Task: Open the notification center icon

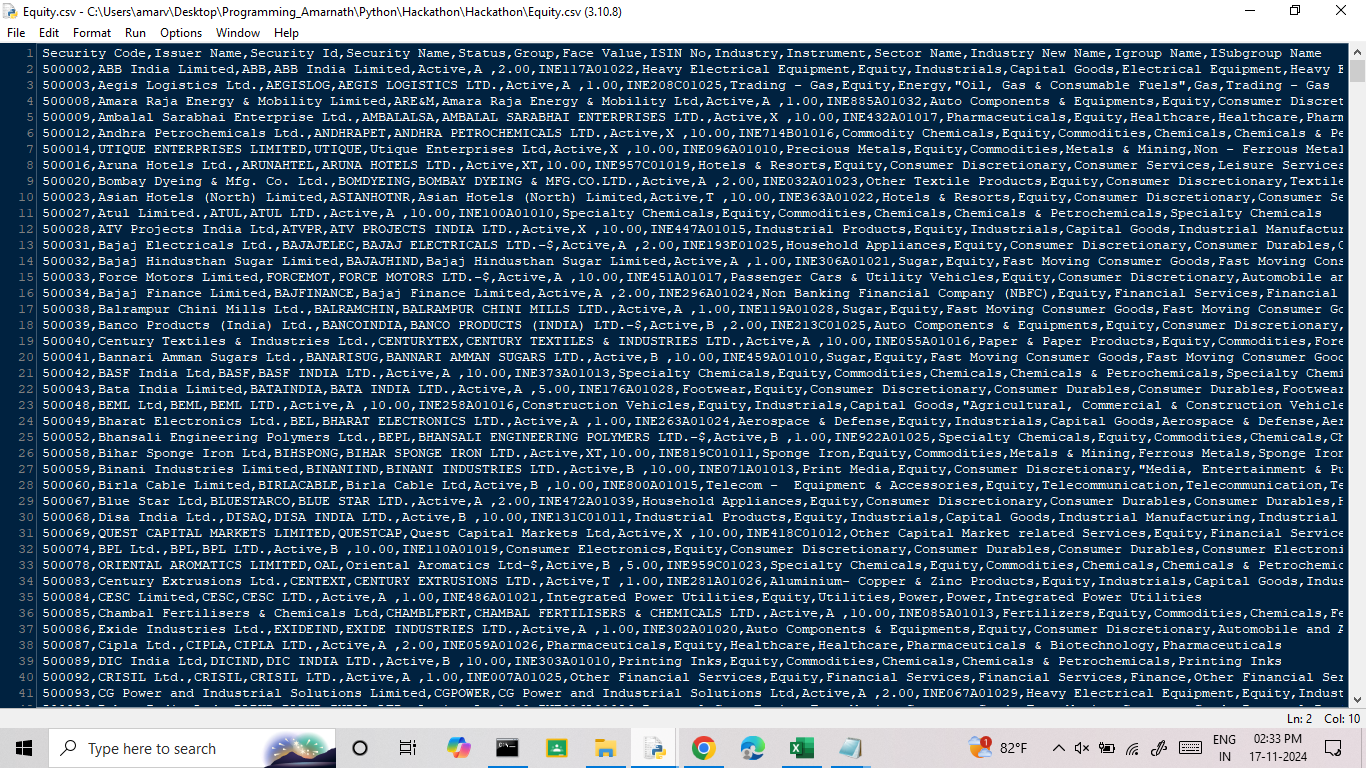Action: pyautogui.click(x=1332, y=748)
